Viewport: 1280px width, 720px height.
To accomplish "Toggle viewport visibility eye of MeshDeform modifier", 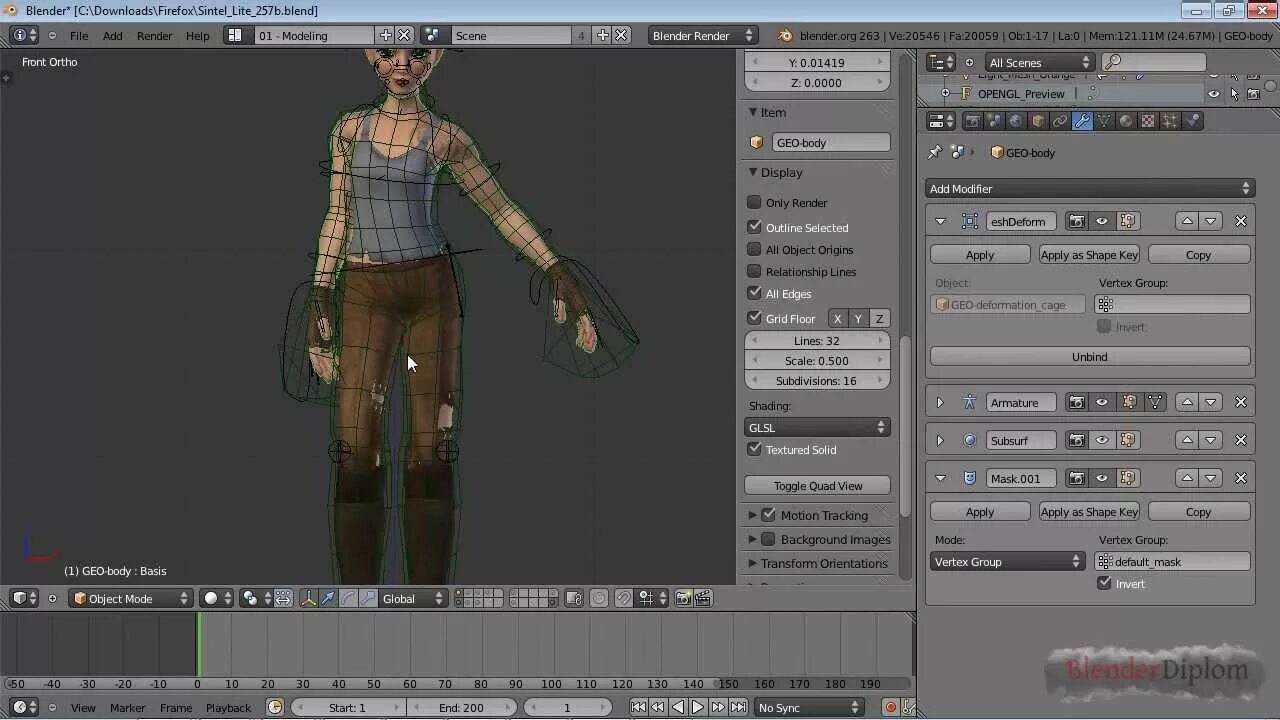I will point(1102,221).
